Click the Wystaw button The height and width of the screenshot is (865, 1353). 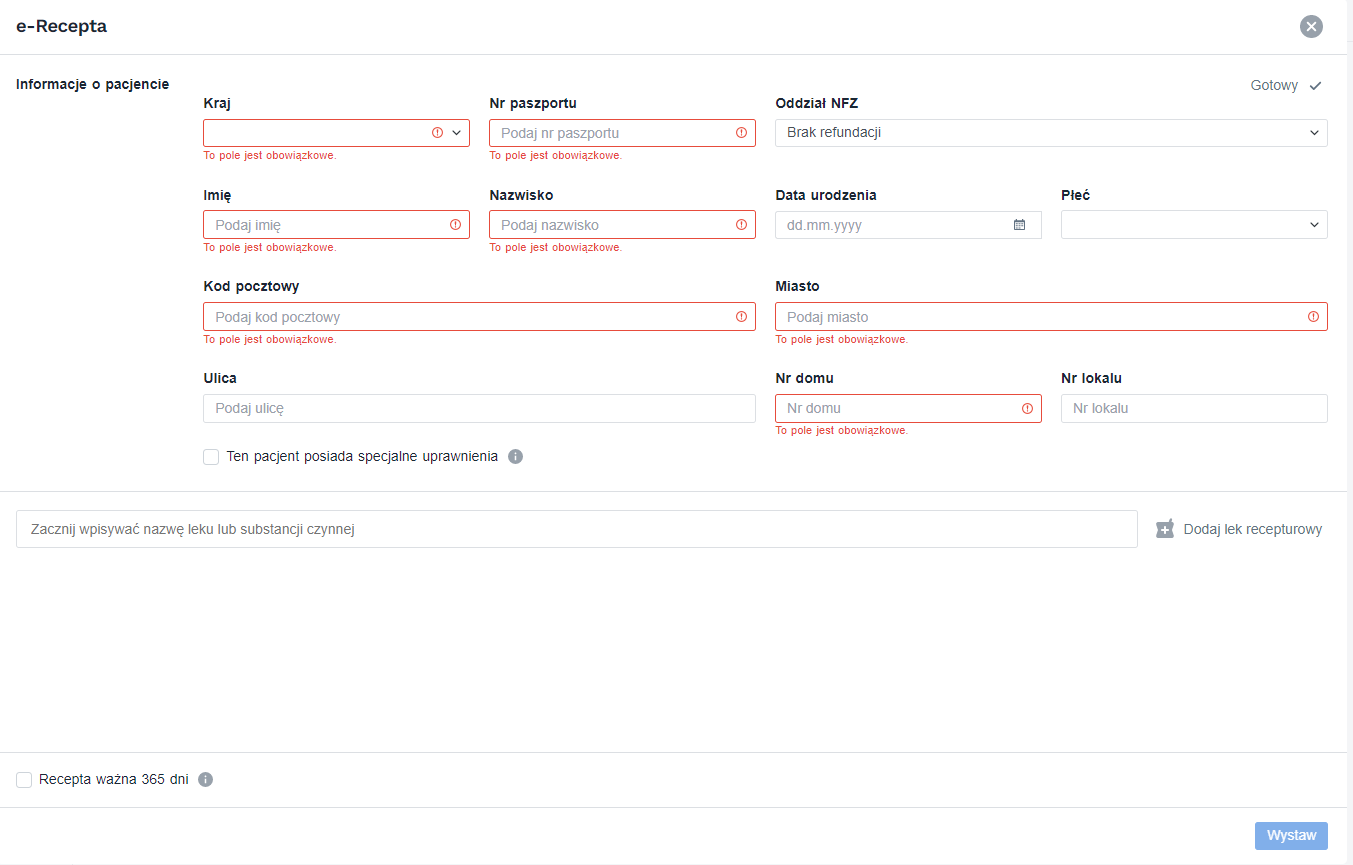coord(1290,835)
